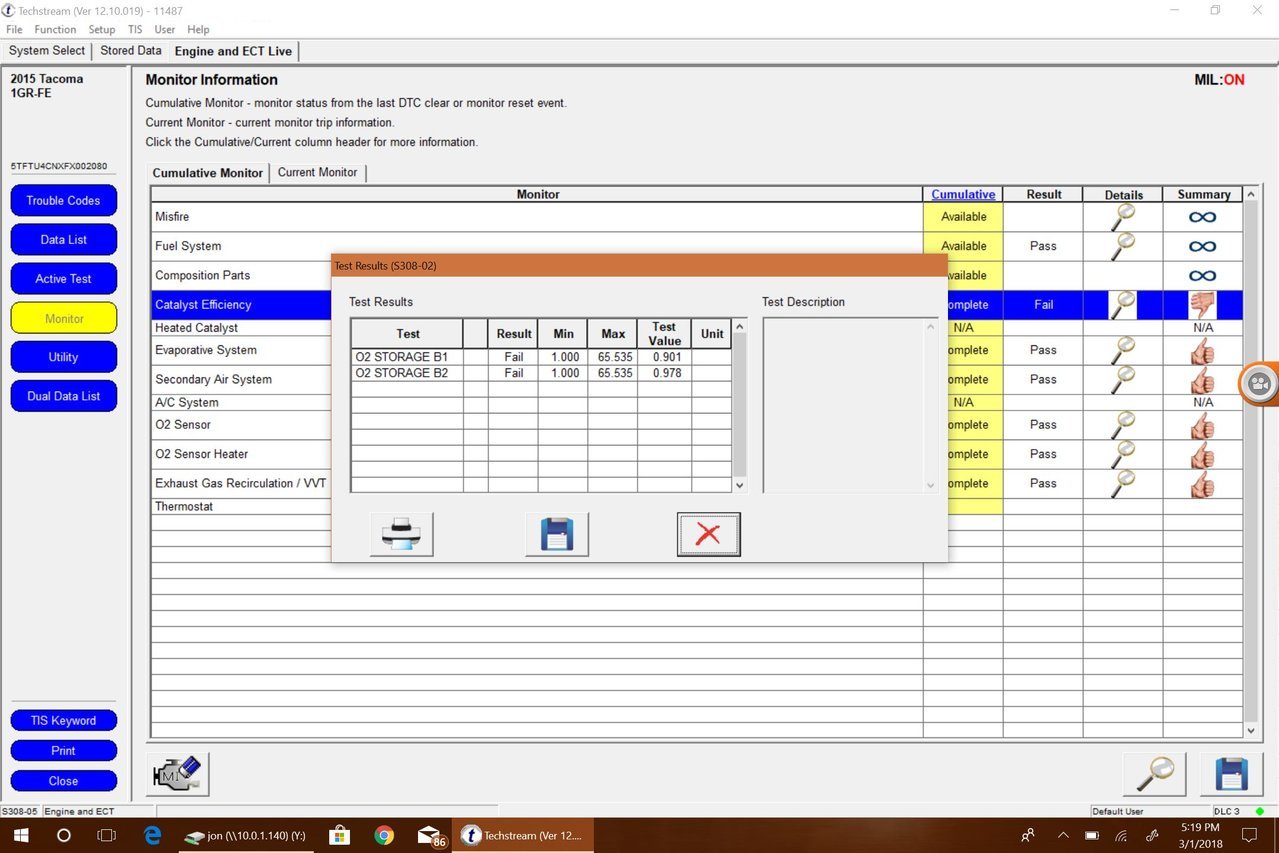Open Evaporative System details magnifier

point(1123,350)
